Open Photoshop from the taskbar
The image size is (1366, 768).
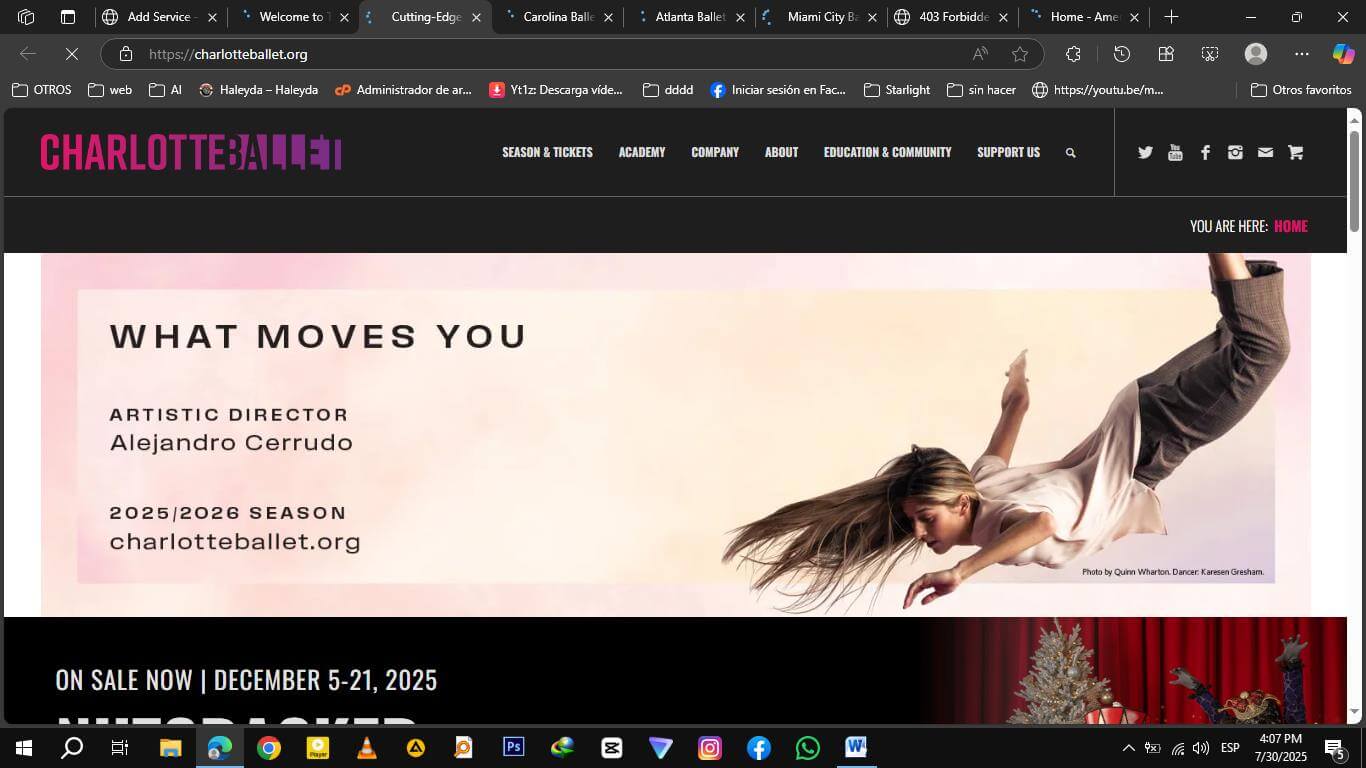(513, 747)
